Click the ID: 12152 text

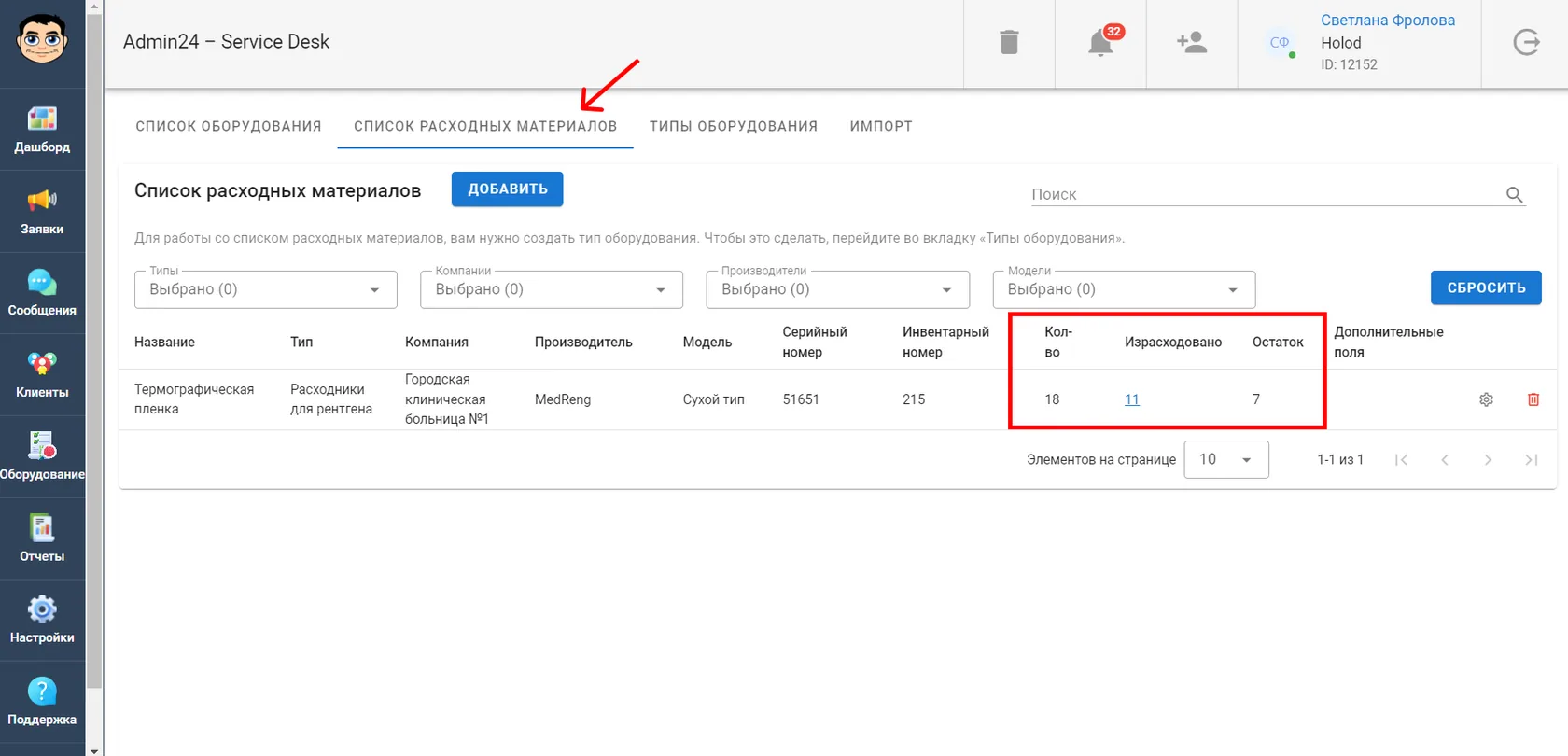1349,64
